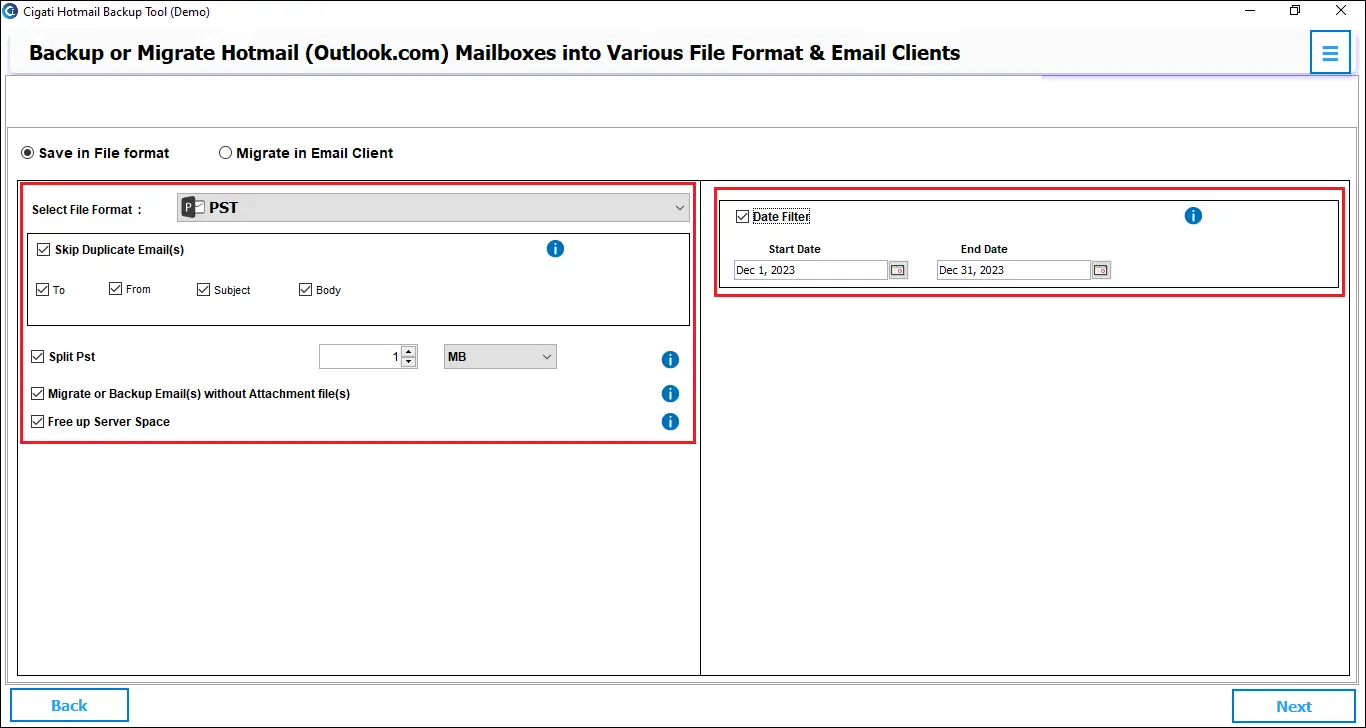The width and height of the screenshot is (1366, 728).
Task: Click info icon for Free up Server Space
Action: 670,422
